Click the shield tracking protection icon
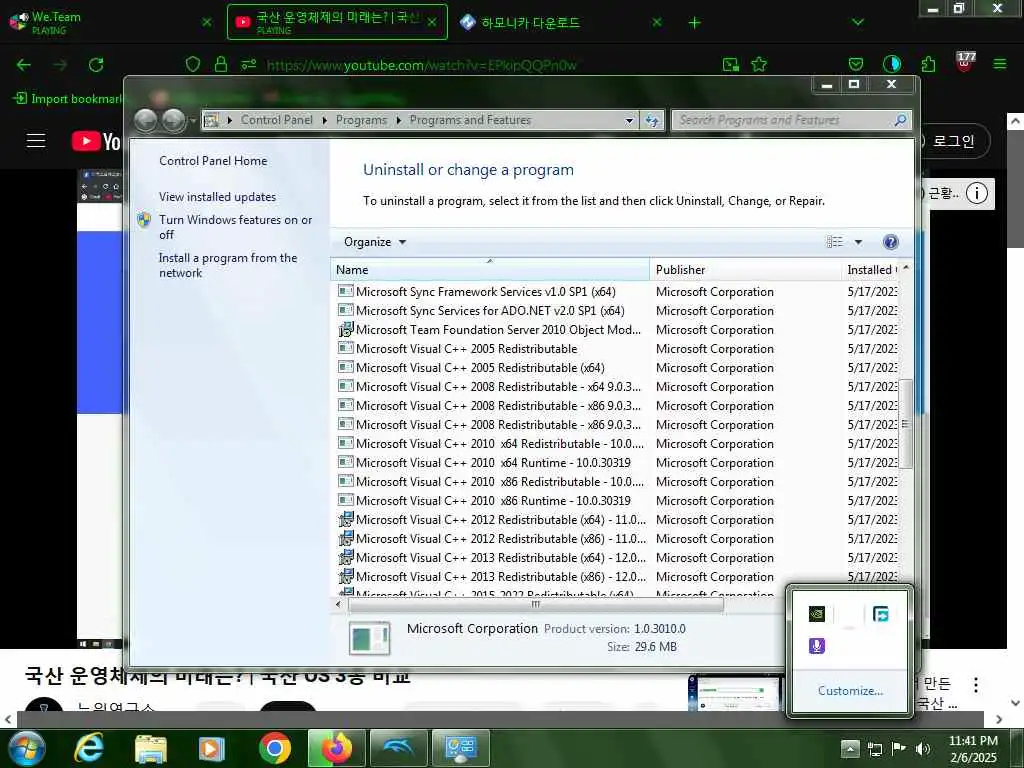 click(193, 64)
